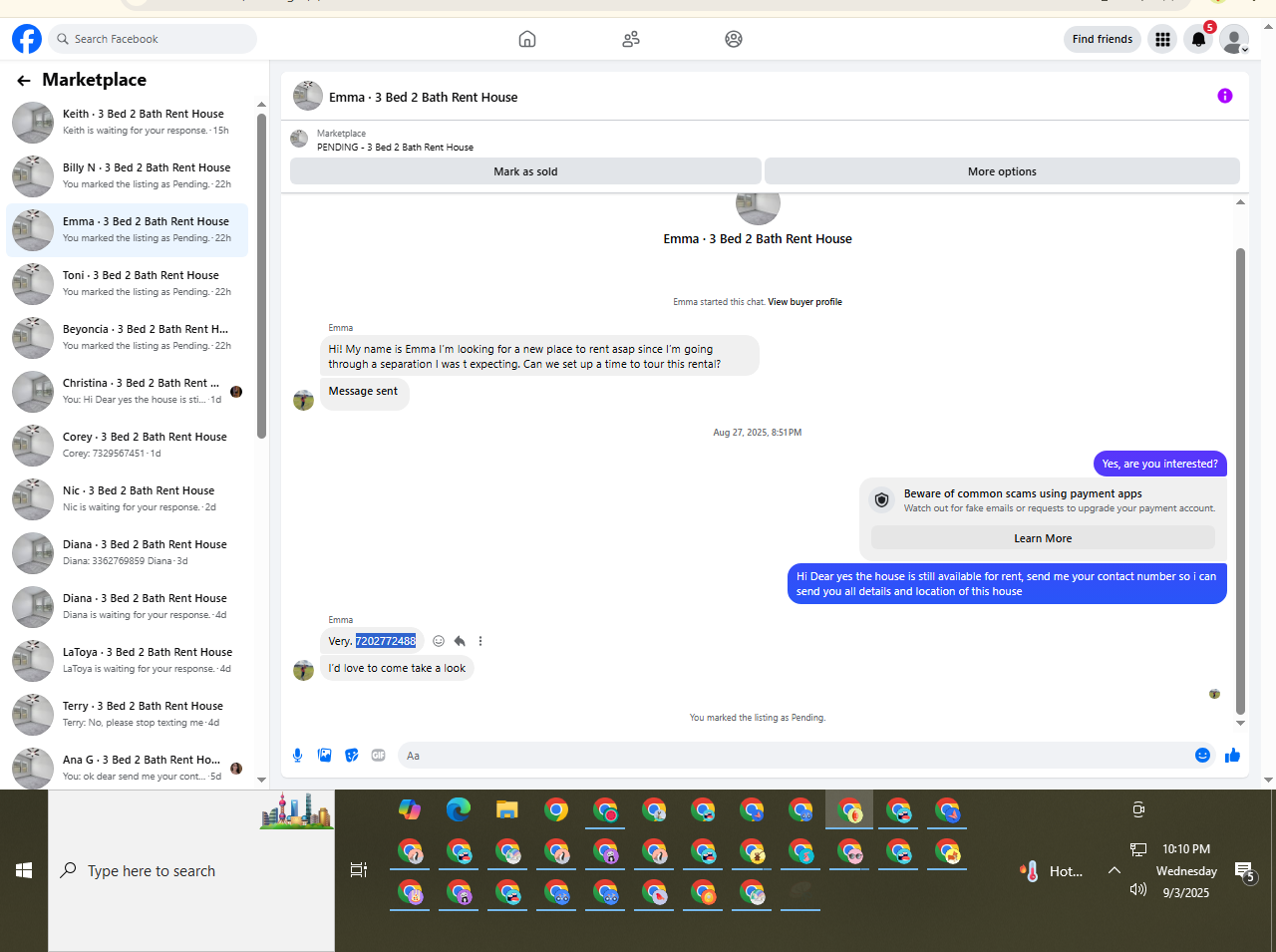Open Keith's conversation
This screenshot has height=952, width=1276.
(x=128, y=122)
